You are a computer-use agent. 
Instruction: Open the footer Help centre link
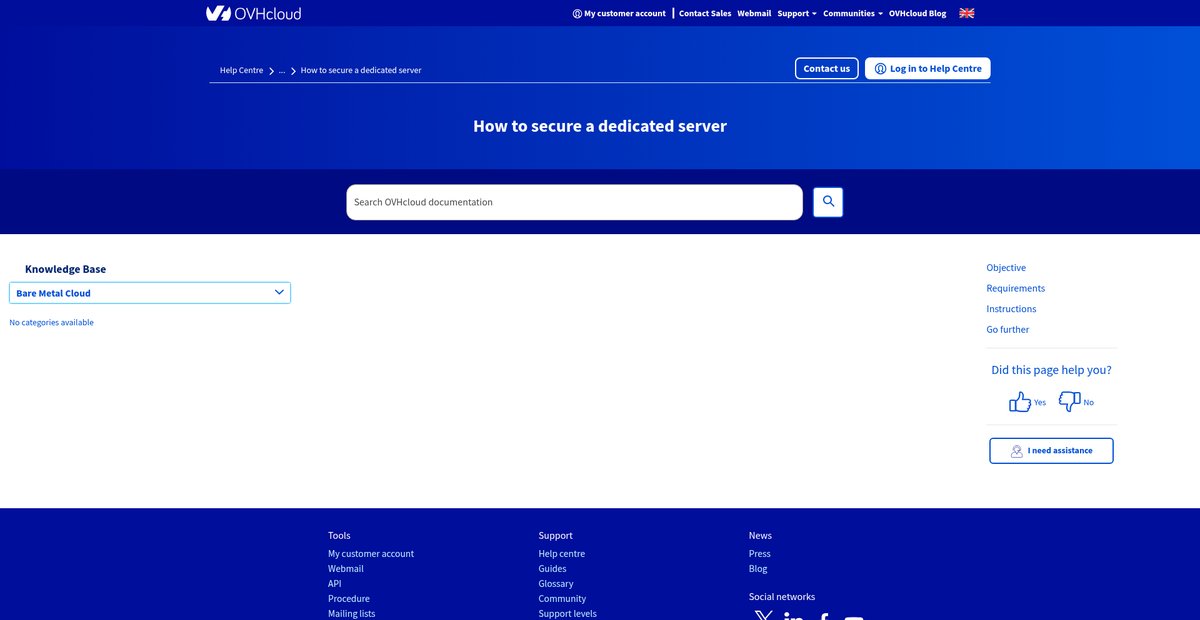pyautogui.click(x=562, y=554)
